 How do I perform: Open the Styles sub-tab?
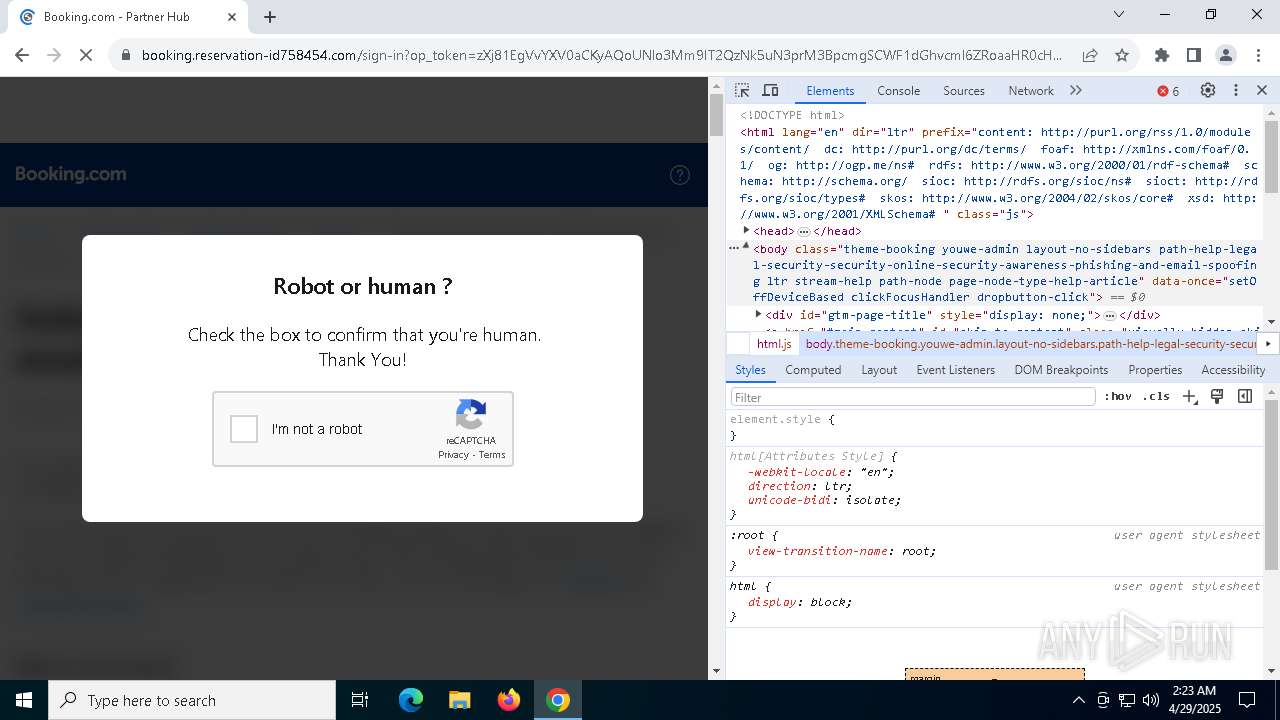tap(750, 370)
